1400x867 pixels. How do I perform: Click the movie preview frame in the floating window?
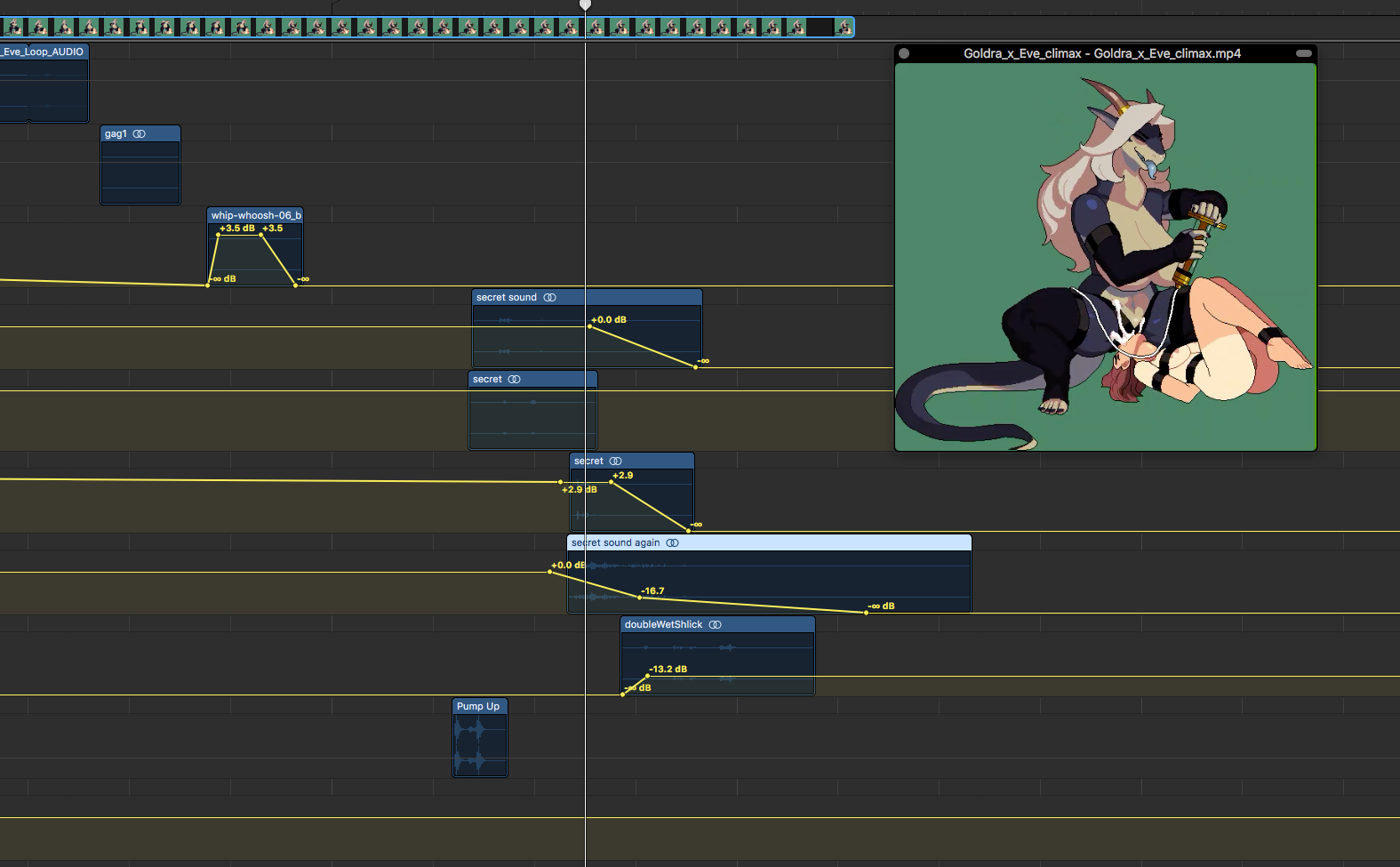point(1105,257)
